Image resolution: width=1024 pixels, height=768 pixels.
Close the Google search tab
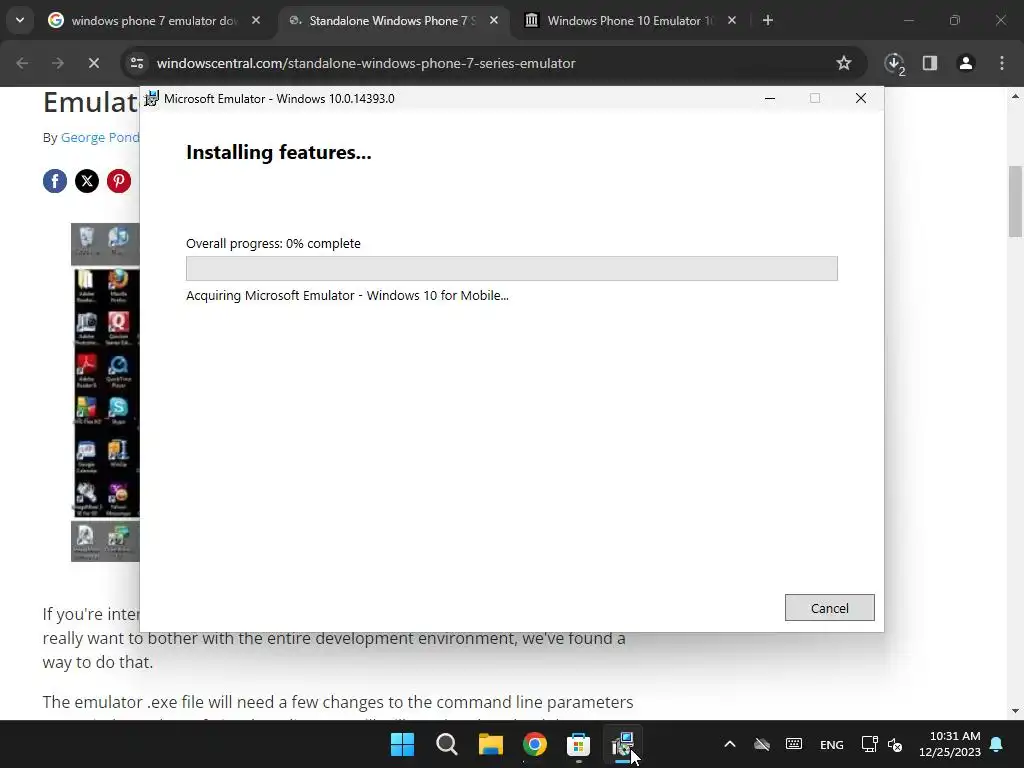256,21
